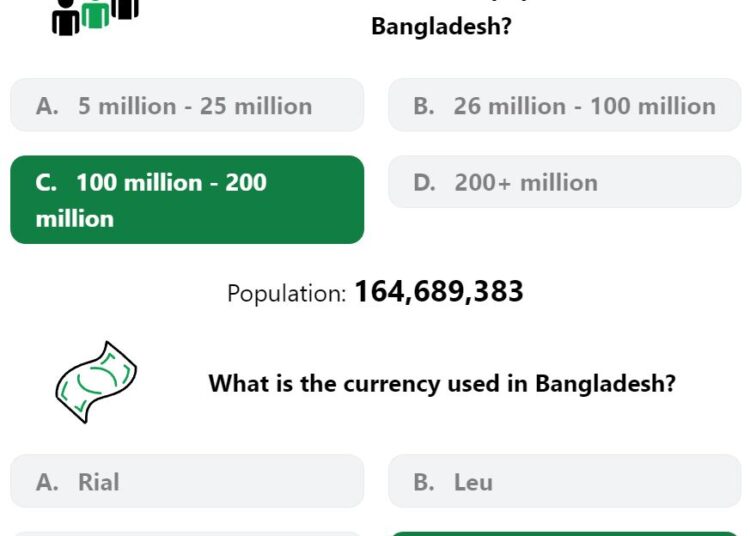Screen dimensions: 750x536
Task: Click the "Population:" label
Action: tap(287, 293)
